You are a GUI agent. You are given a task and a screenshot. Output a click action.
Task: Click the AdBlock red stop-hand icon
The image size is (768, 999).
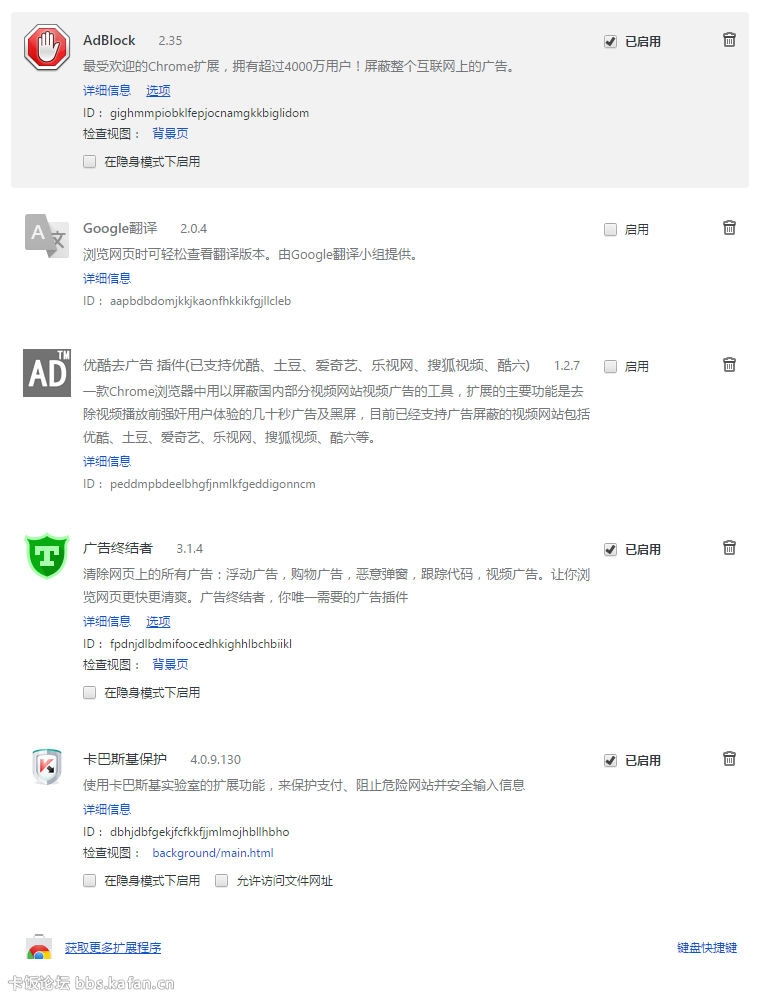47,47
